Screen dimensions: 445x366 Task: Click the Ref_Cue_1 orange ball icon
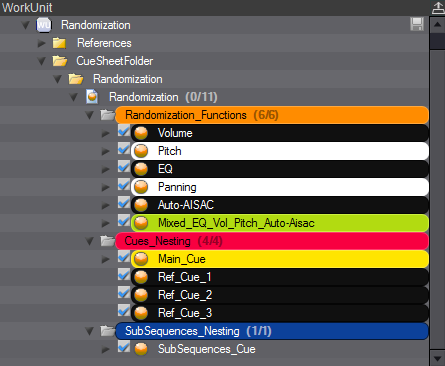141,277
